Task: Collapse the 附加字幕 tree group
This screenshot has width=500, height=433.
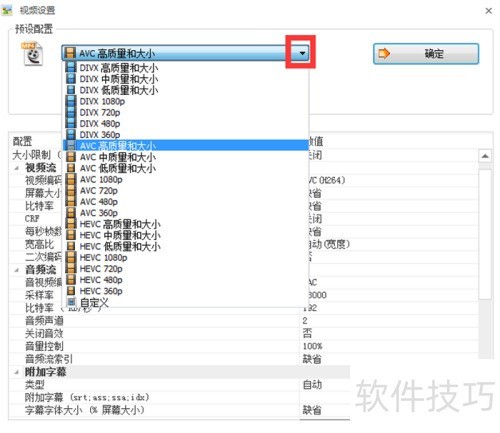Action: (x=16, y=372)
